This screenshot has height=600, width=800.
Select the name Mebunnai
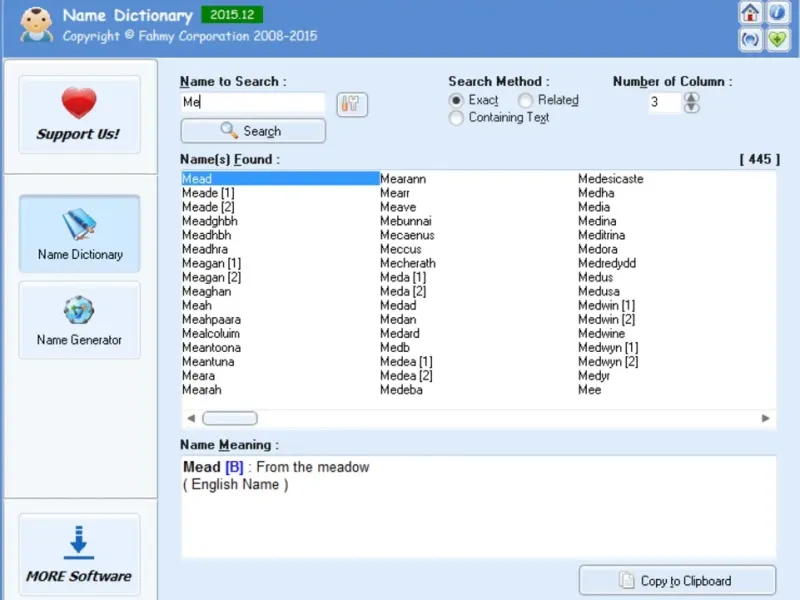tap(406, 221)
